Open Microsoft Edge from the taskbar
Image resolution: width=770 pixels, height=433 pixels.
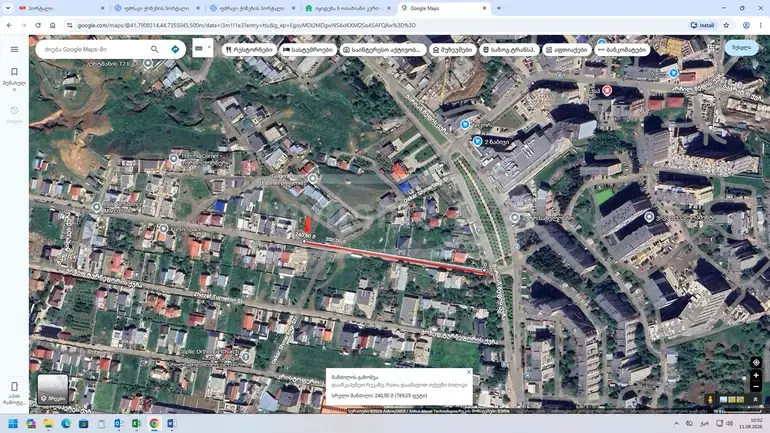click(x=66, y=423)
